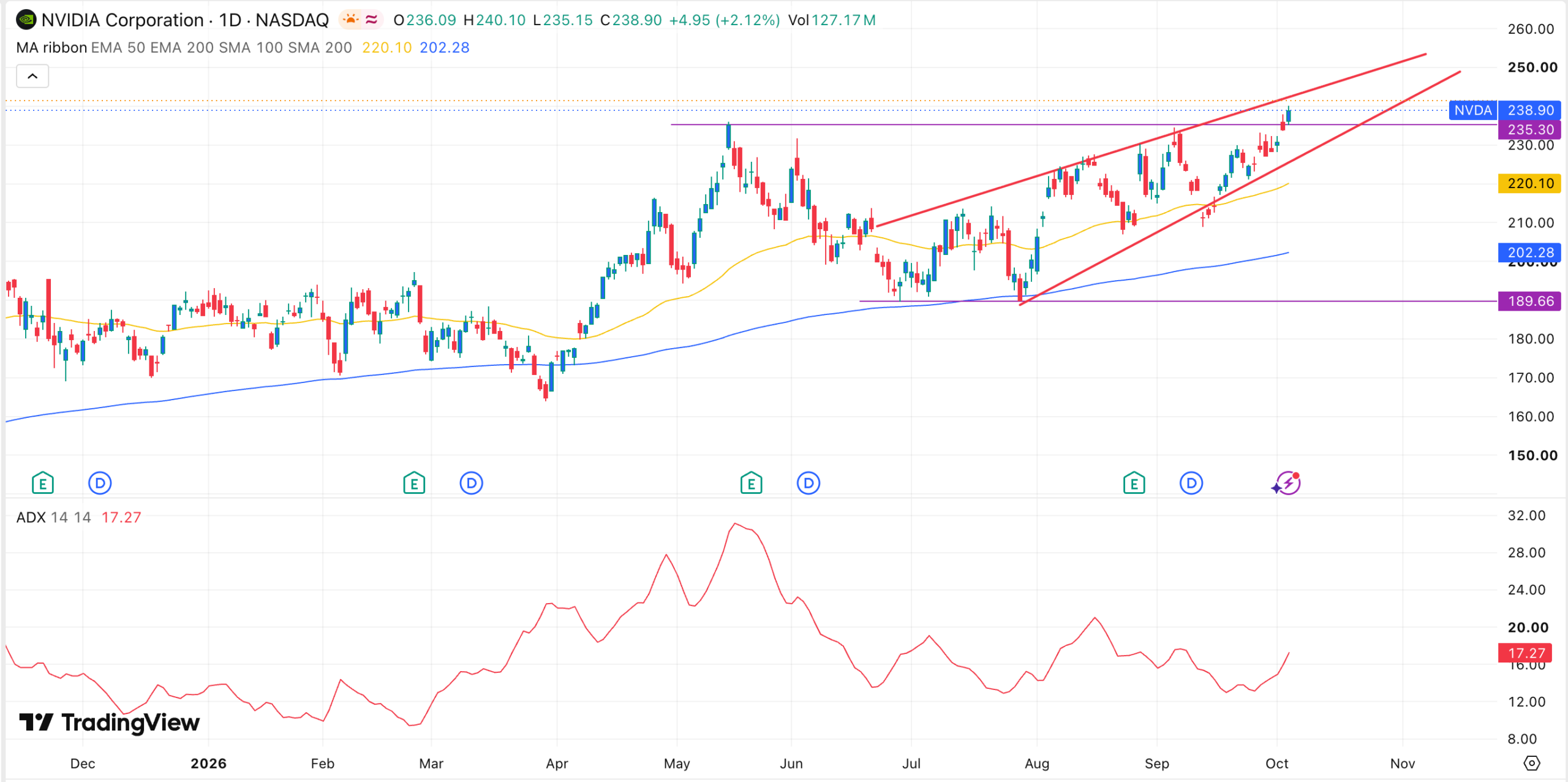Click the blue 202.28 value in MA legend
Image resolution: width=1568 pixels, height=782 pixels.
(x=444, y=47)
